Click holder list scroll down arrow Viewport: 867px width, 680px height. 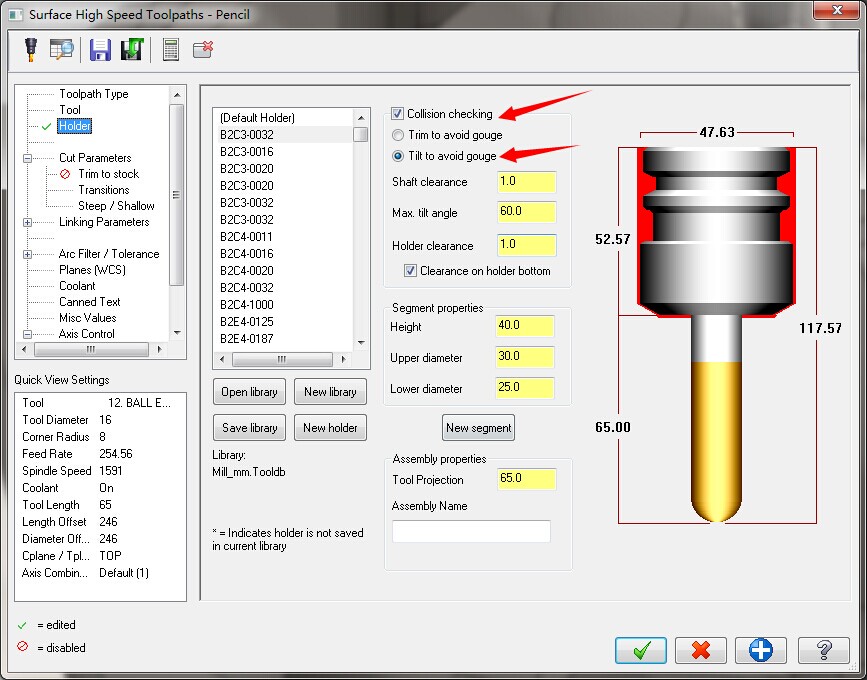[361, 343]
